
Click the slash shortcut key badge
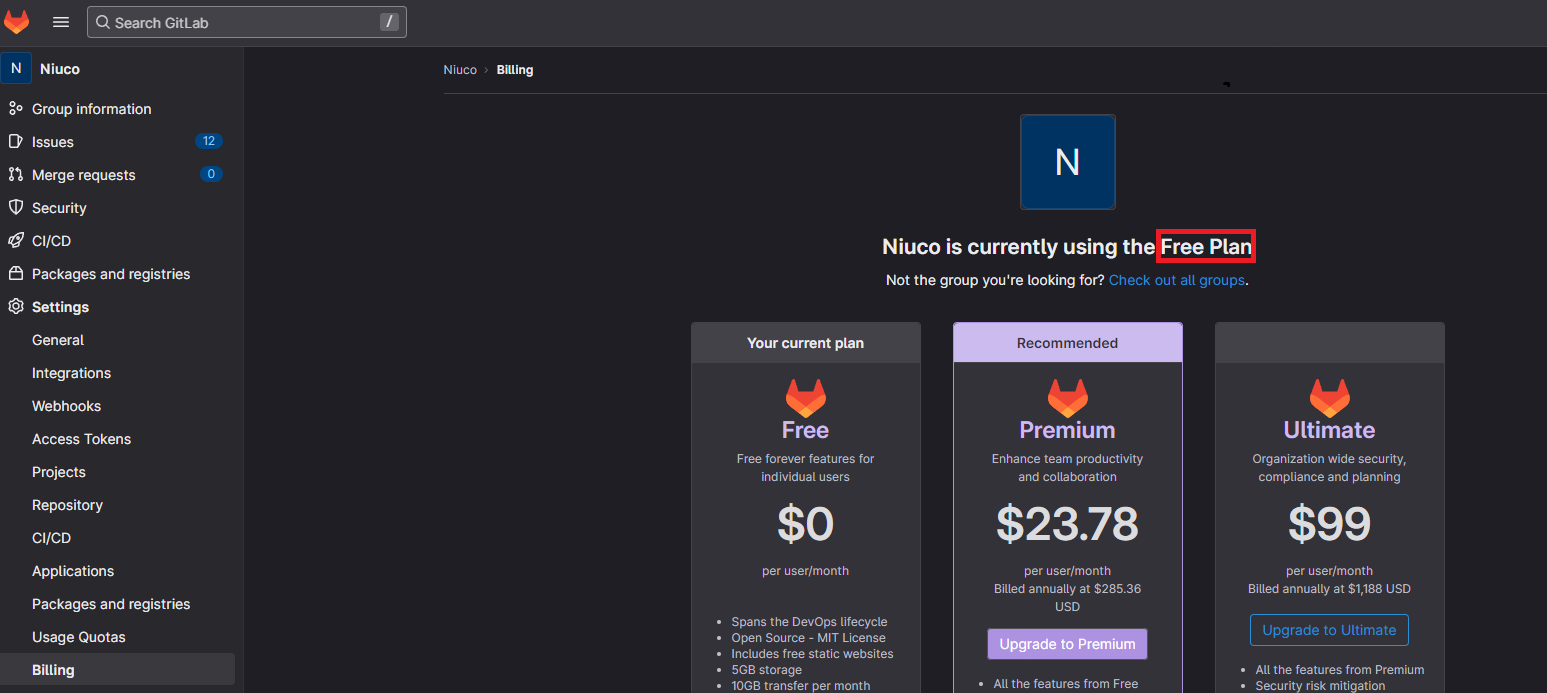pos(389,22)
